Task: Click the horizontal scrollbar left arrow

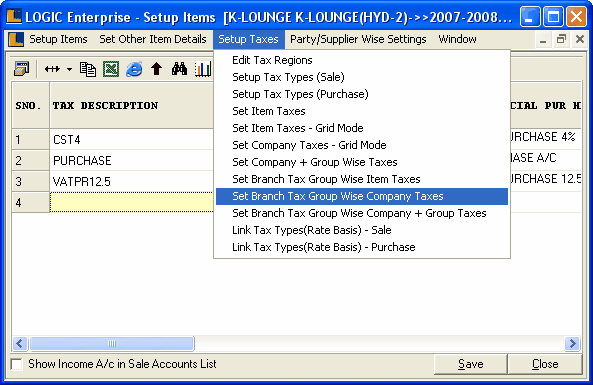Action: pyautogui.click(x=20, y=343)
